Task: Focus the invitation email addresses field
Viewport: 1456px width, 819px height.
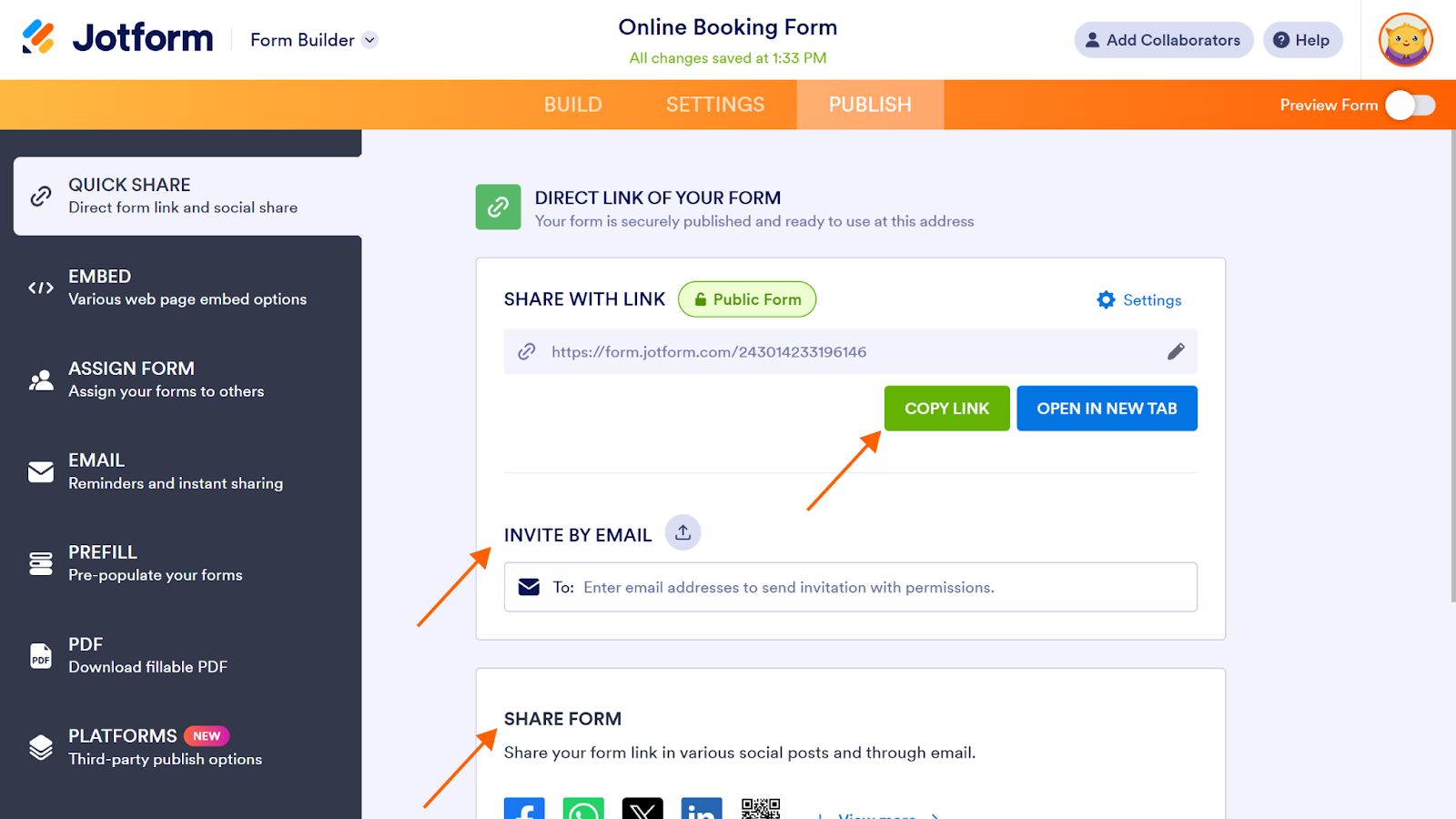Action: pyautogui.click(x=851, y=587)
